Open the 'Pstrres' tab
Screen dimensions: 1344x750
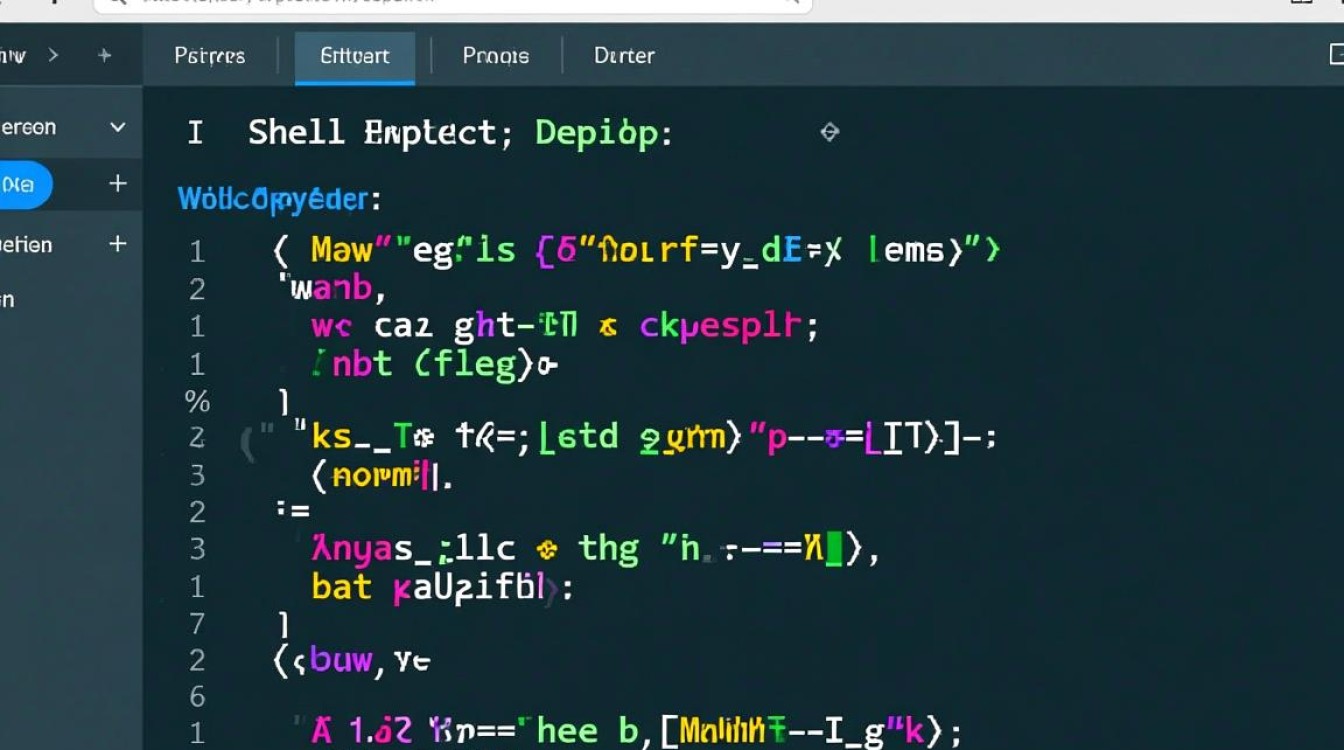pyautogui.click(x=210, y=56)
